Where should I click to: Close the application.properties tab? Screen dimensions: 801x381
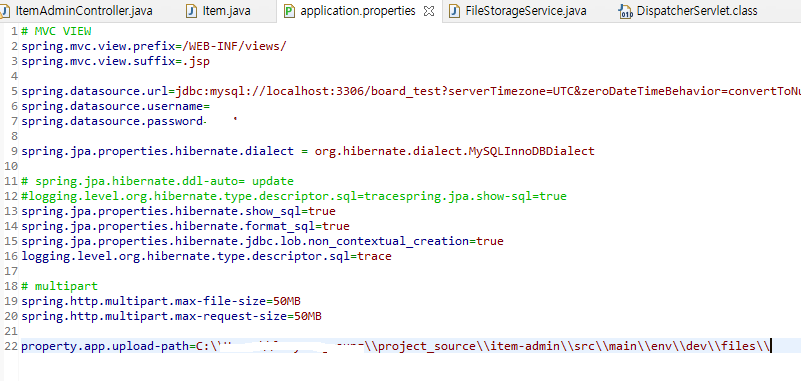(429, 11)
